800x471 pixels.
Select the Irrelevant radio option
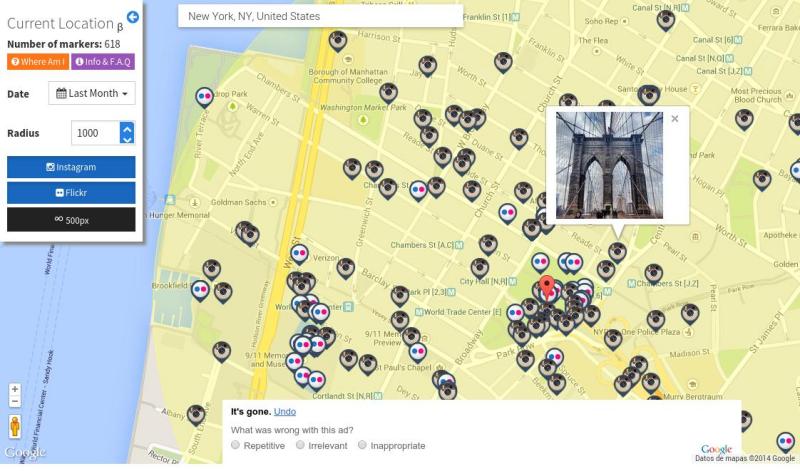[x=301, y=445]
